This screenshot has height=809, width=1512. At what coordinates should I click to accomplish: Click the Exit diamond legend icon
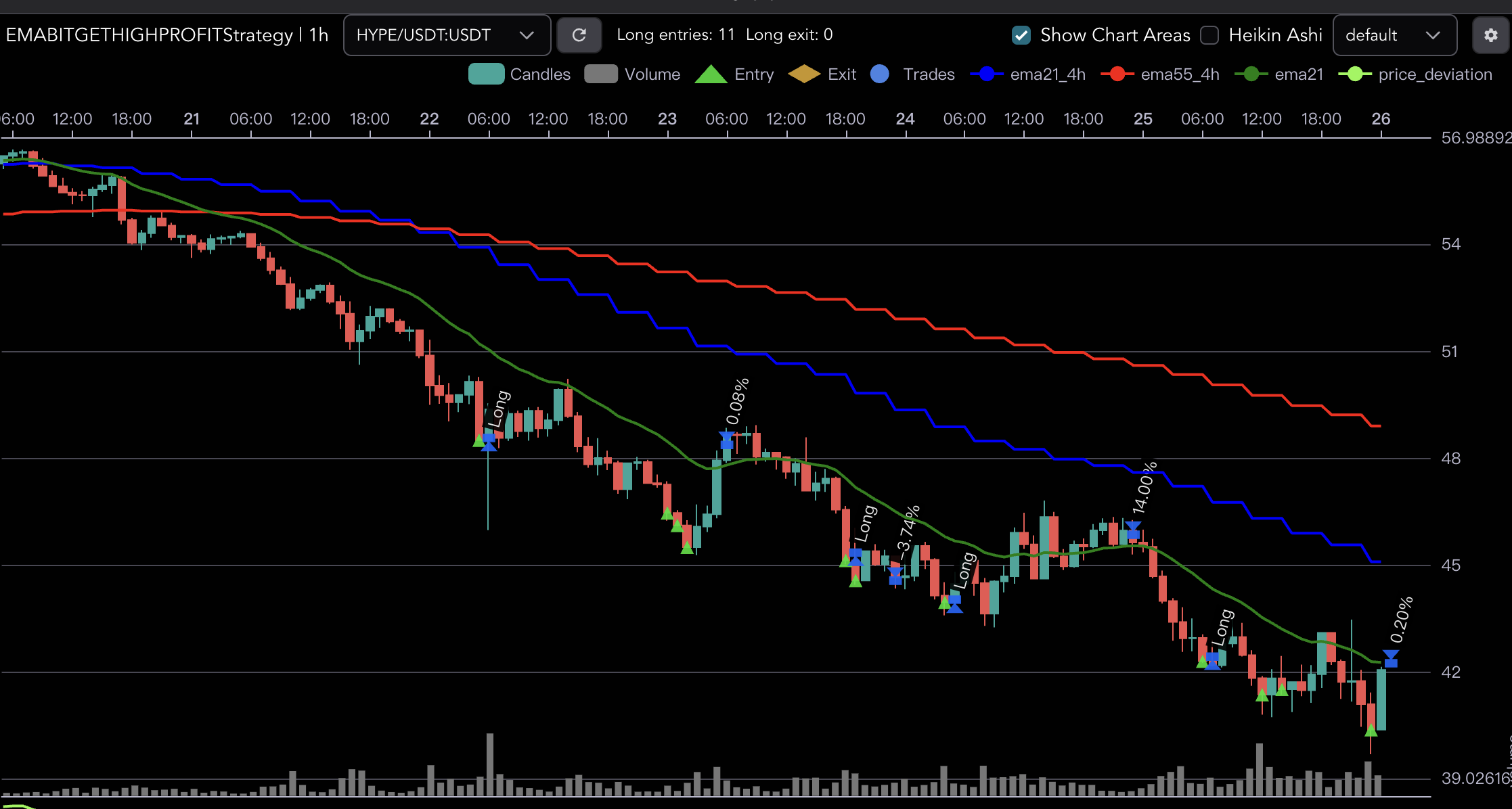pos(804,74)
